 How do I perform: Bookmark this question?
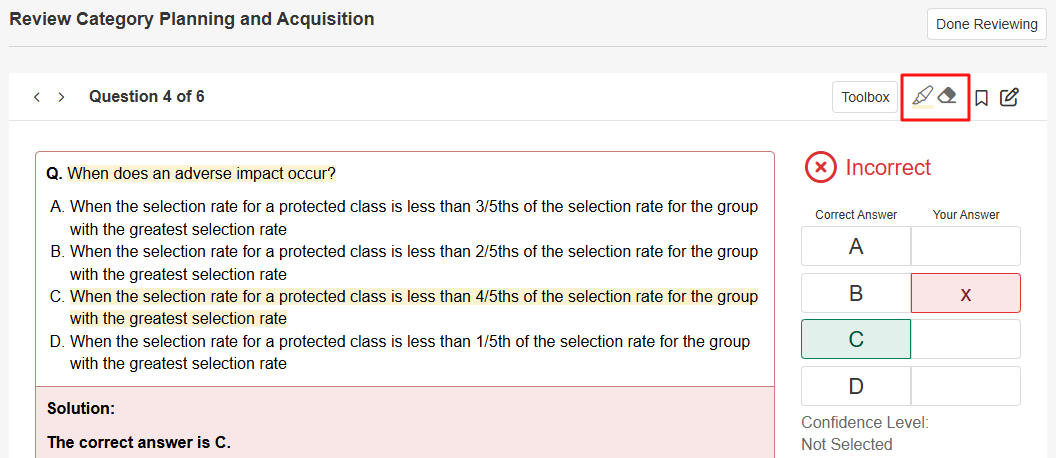coord(982,97)
